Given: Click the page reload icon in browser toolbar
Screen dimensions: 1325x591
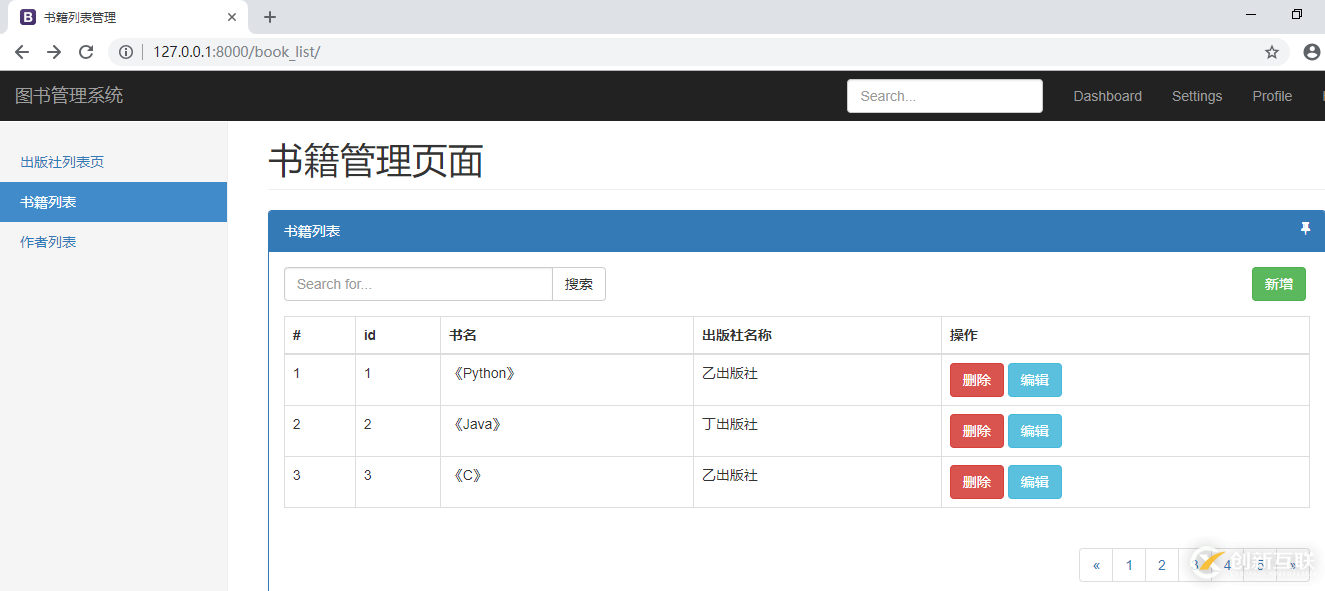Looking at the screenshot, I should (x=85, y=51).
